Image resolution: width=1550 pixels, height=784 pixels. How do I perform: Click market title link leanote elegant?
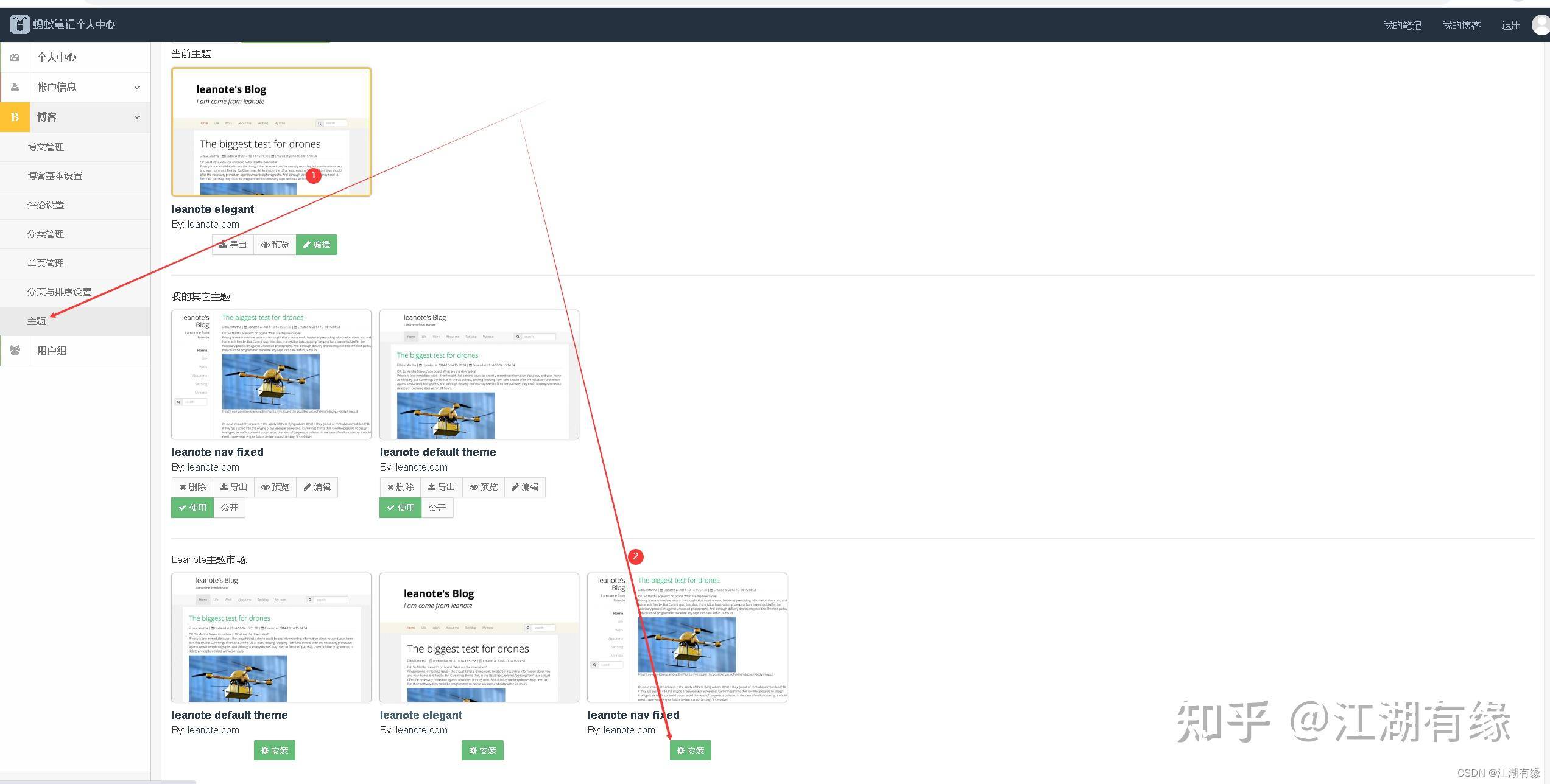(x=421, y=715)
